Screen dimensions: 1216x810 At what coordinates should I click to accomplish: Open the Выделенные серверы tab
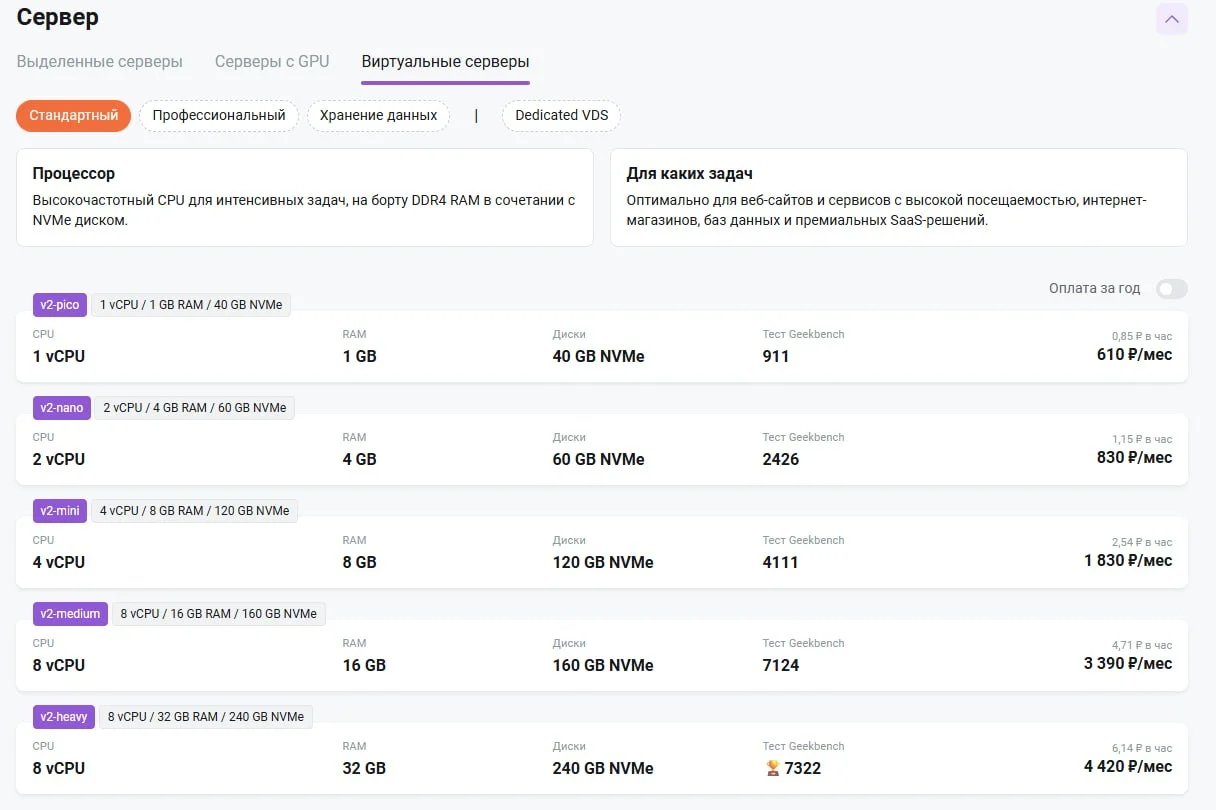pyautogui.click(x=100, y=62)
